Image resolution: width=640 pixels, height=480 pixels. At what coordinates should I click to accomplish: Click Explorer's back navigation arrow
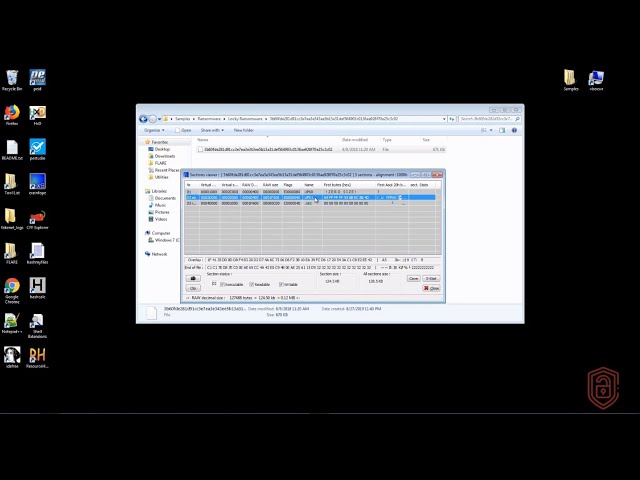143,119
